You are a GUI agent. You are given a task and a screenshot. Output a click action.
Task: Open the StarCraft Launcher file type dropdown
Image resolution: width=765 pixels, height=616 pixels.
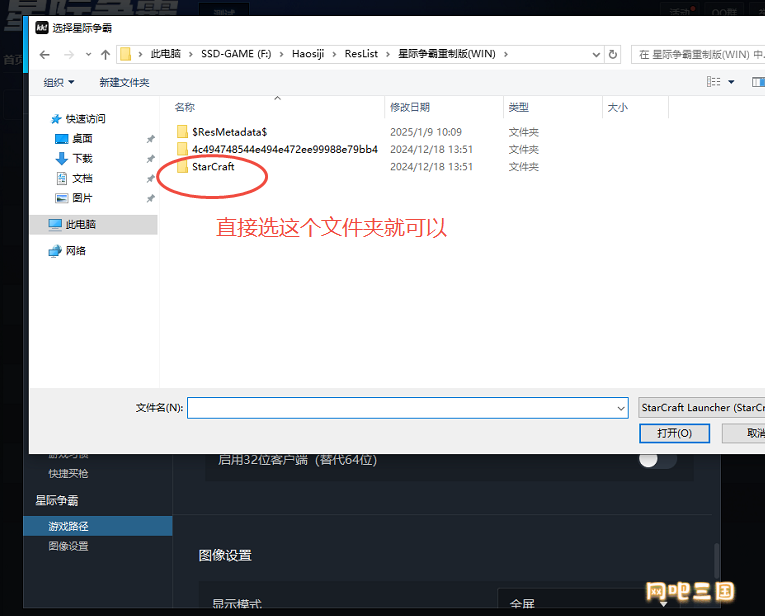point(700,408)
